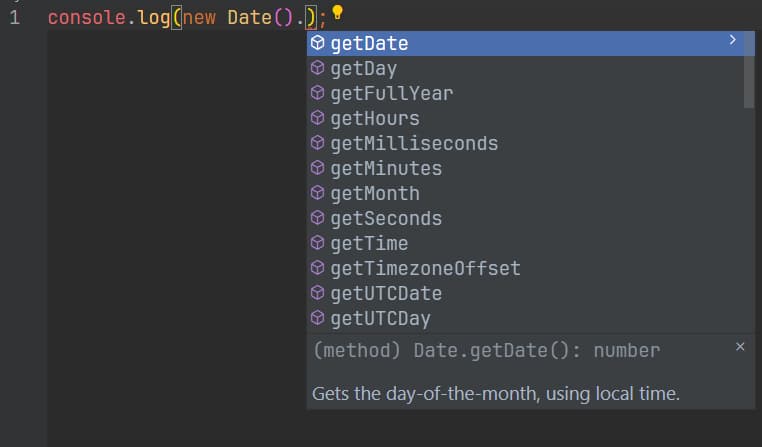Click the cube icon next to getTimezoneOffset
The height and width of the screenshot is (447, 762).
click(317, 268)
